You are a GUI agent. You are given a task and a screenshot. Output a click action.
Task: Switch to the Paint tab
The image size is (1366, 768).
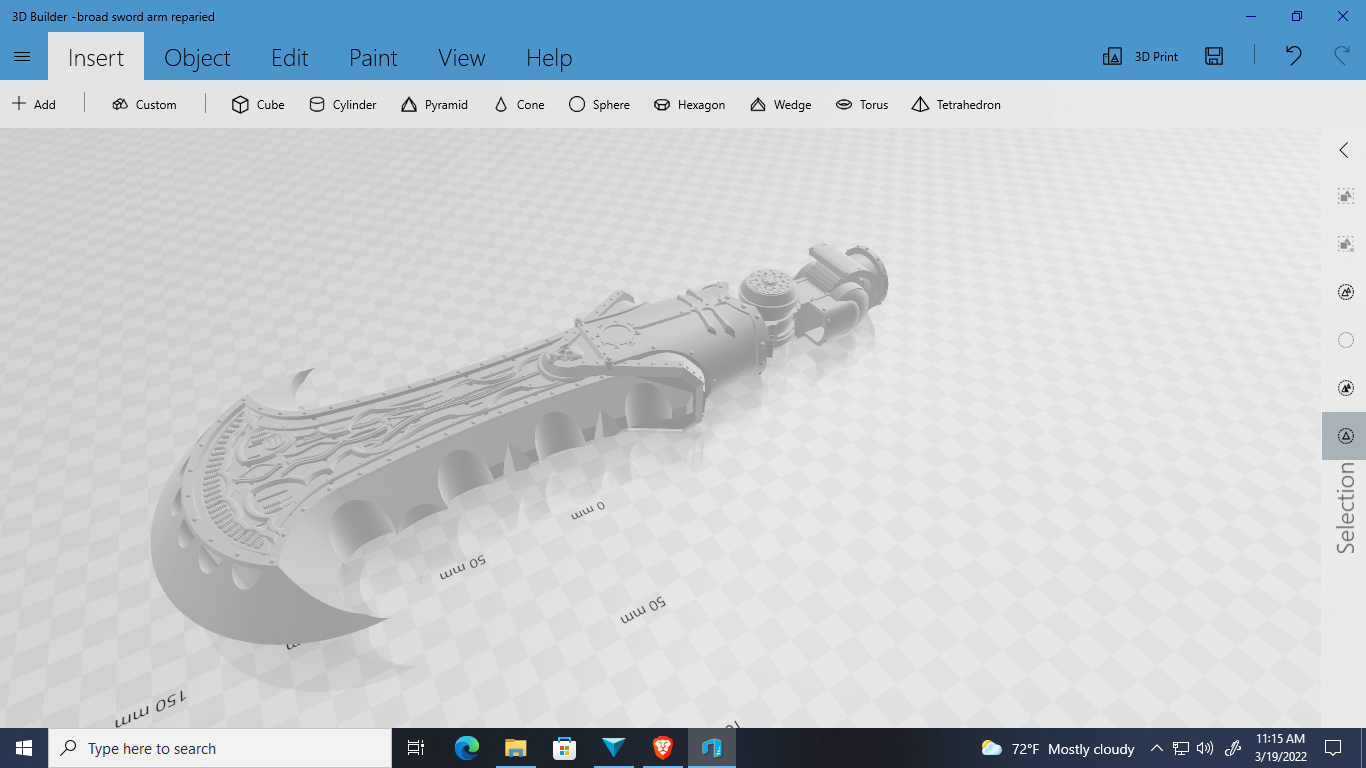(373, 58)
